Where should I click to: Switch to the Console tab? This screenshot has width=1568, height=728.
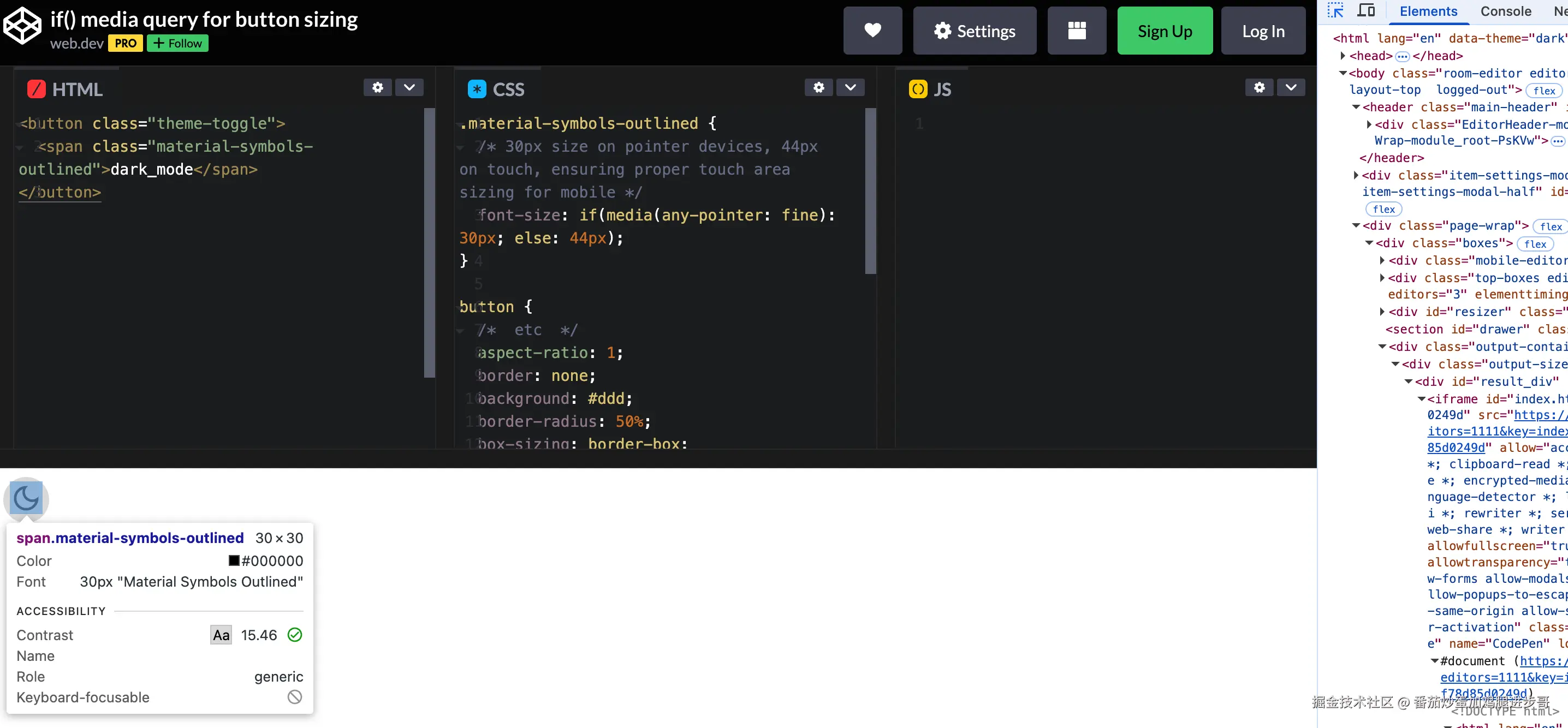click(1505, 11)
